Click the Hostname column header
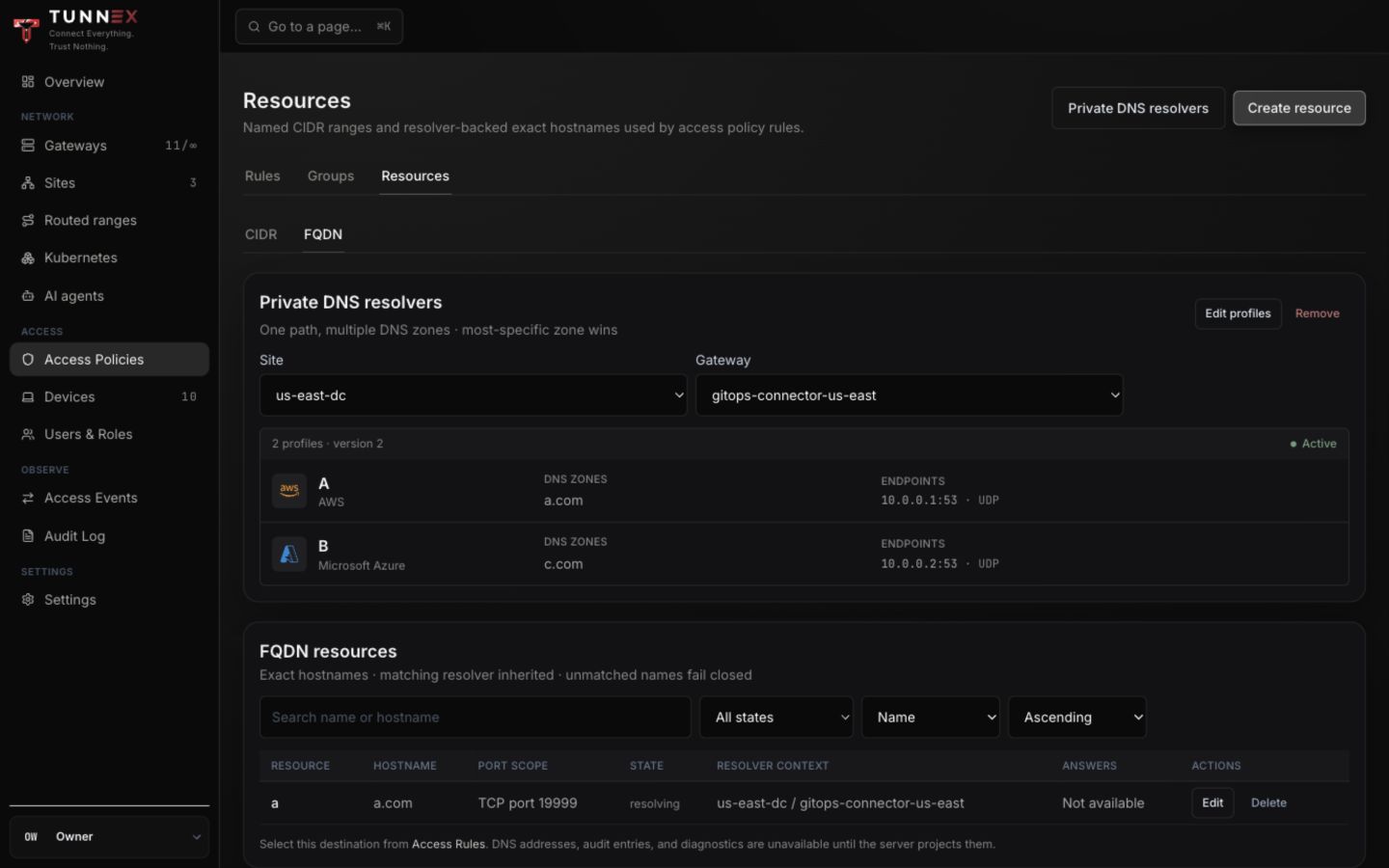The height and width of the screenshot is (868, 1389). 405,766
